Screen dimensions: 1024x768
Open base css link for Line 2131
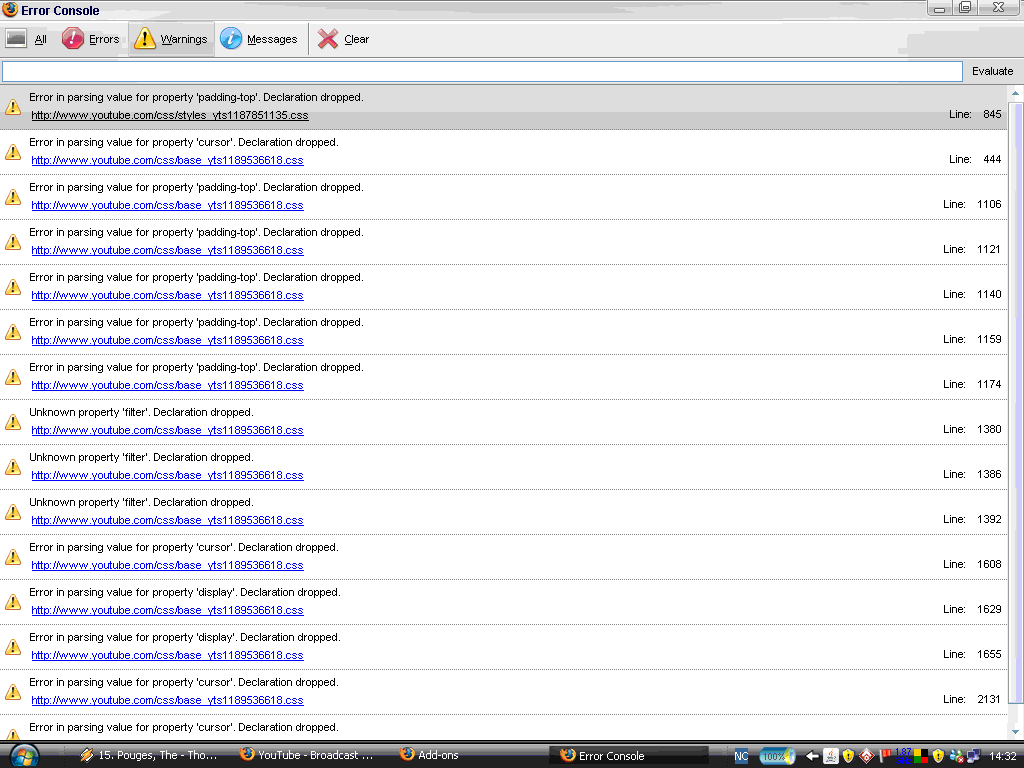pos(167,700)
